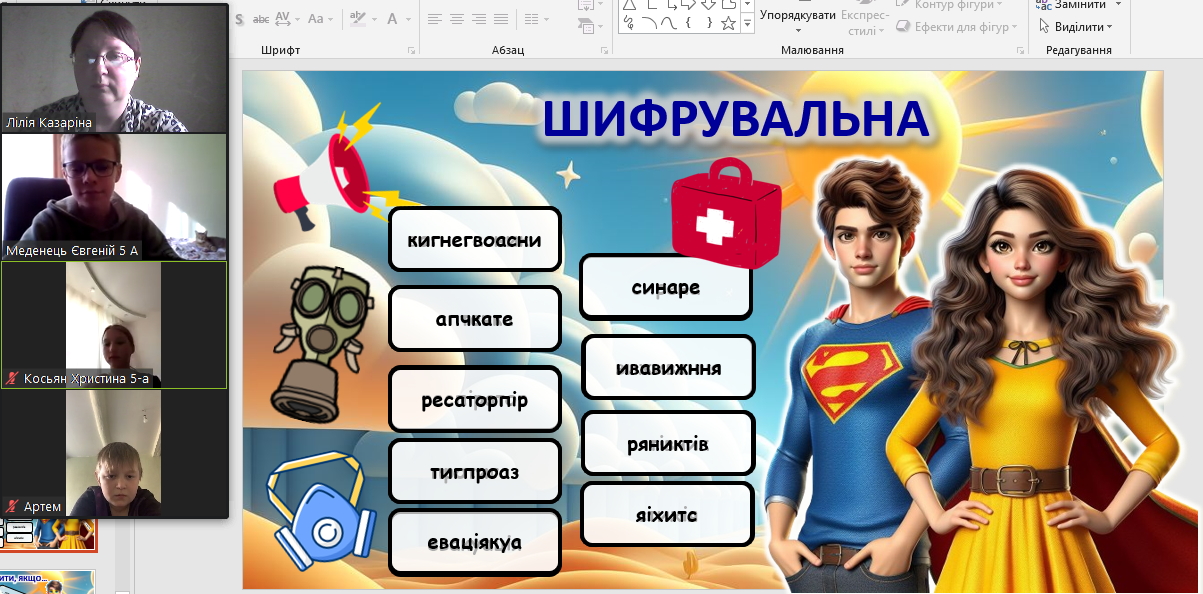1203x594 pixels.
Task: Expand the full shapes gallery
Action: coord(747,25)
